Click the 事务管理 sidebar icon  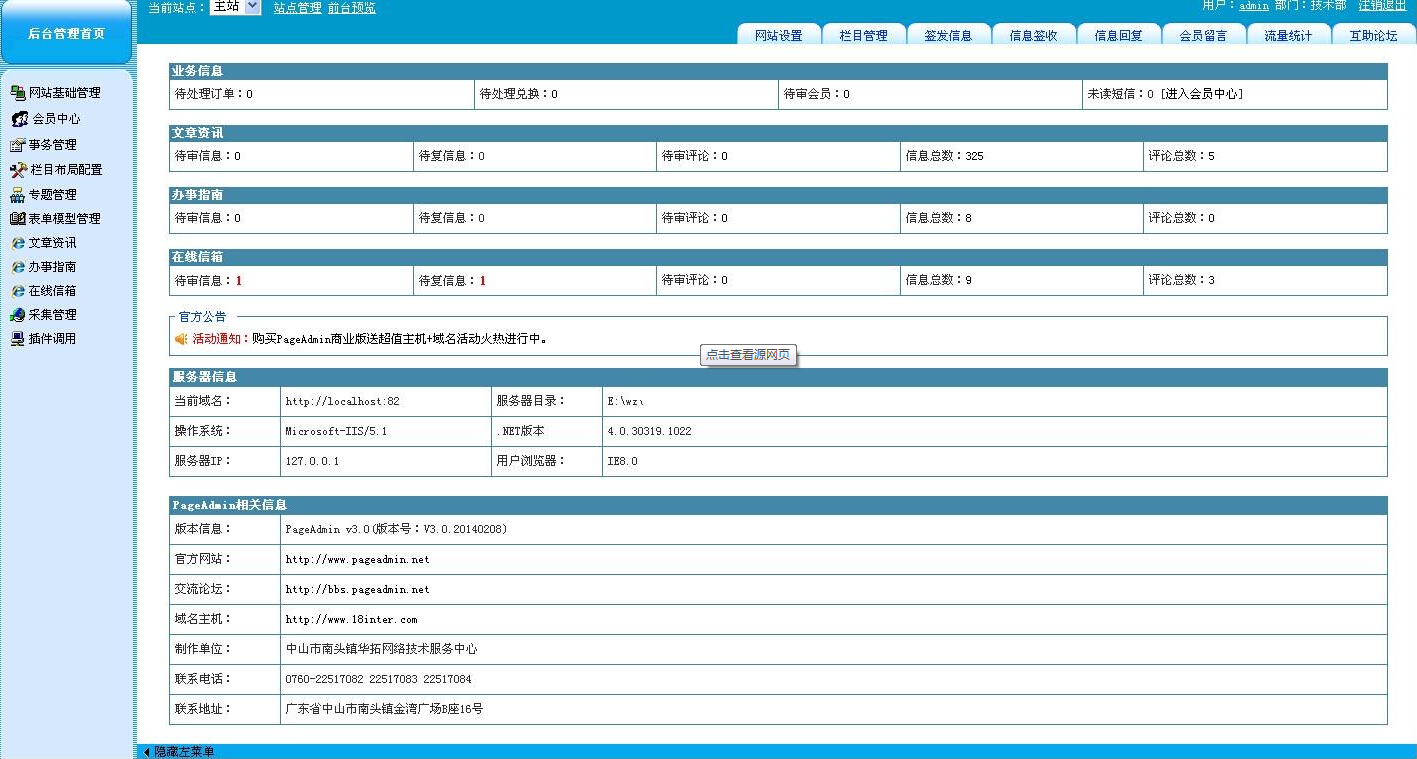point(17,145)
